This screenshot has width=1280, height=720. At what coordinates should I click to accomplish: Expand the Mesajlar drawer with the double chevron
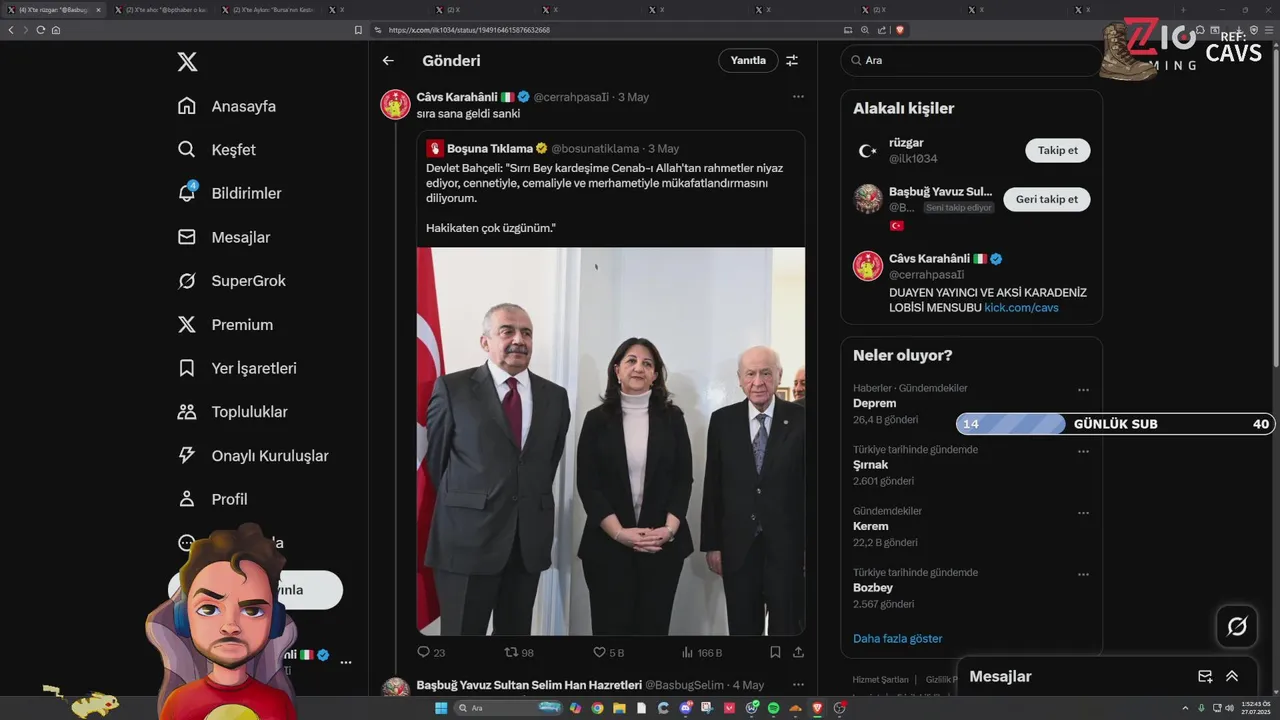pos(1232,677)
